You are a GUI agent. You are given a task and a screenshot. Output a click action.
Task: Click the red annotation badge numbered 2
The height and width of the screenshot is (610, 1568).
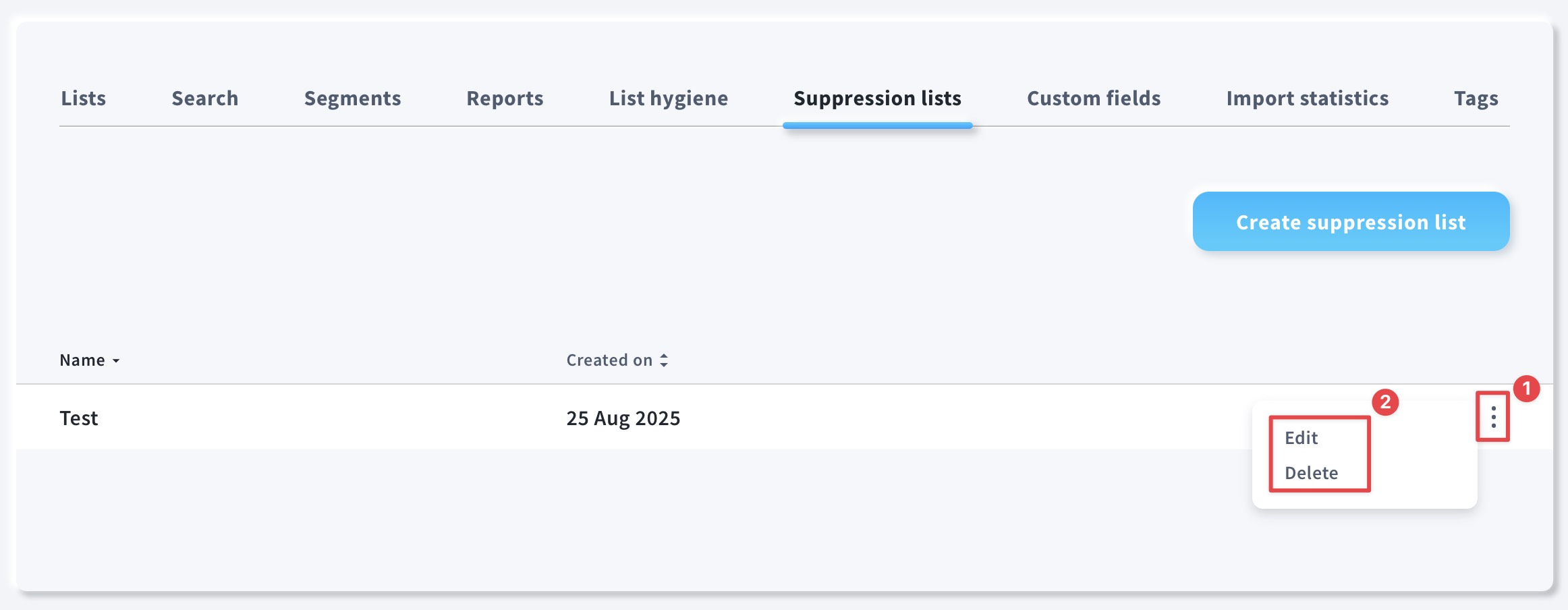(x=1385, y=402)
